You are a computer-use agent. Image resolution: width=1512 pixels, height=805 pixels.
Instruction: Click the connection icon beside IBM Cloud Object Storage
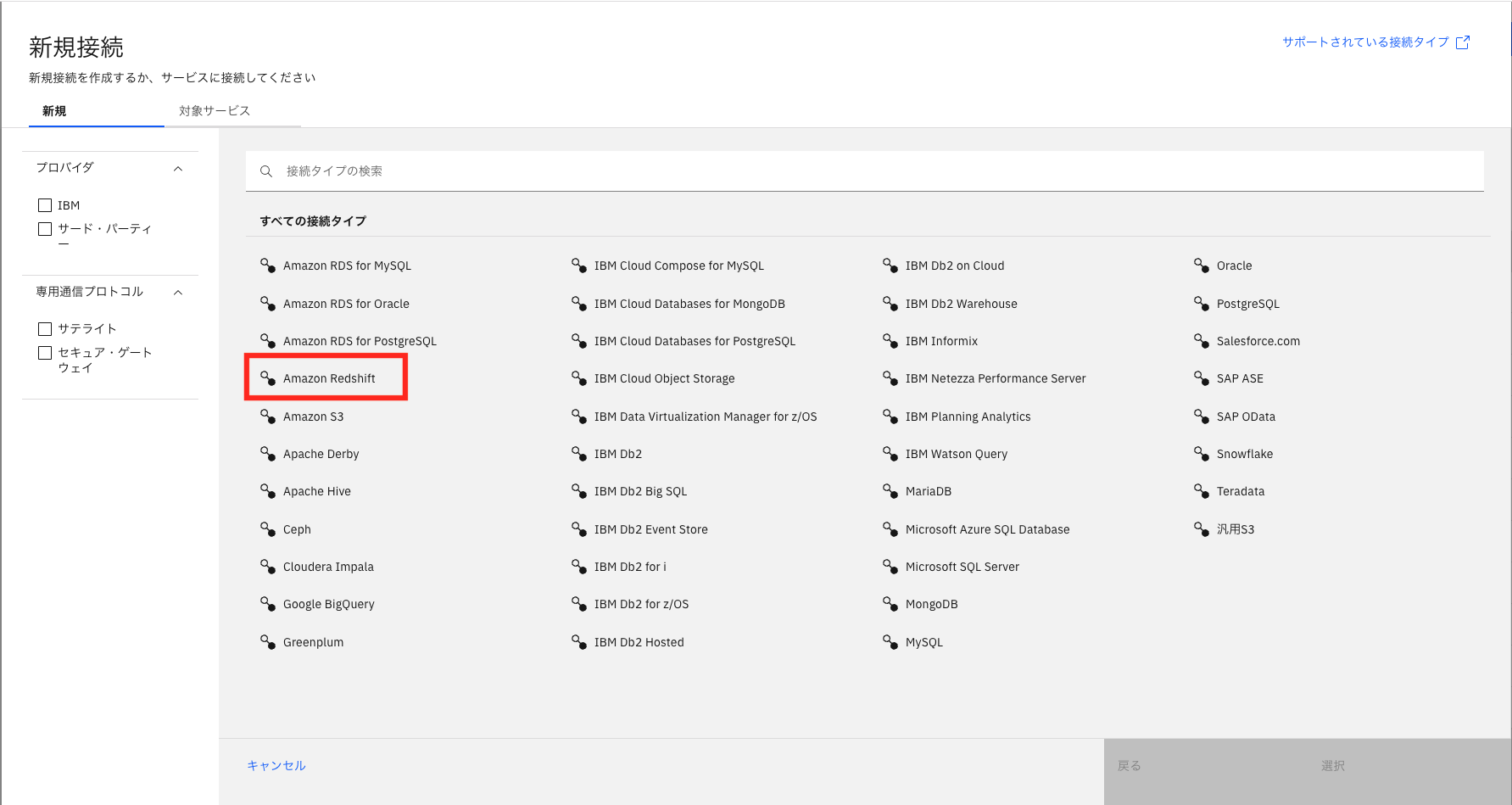(579, 378)
